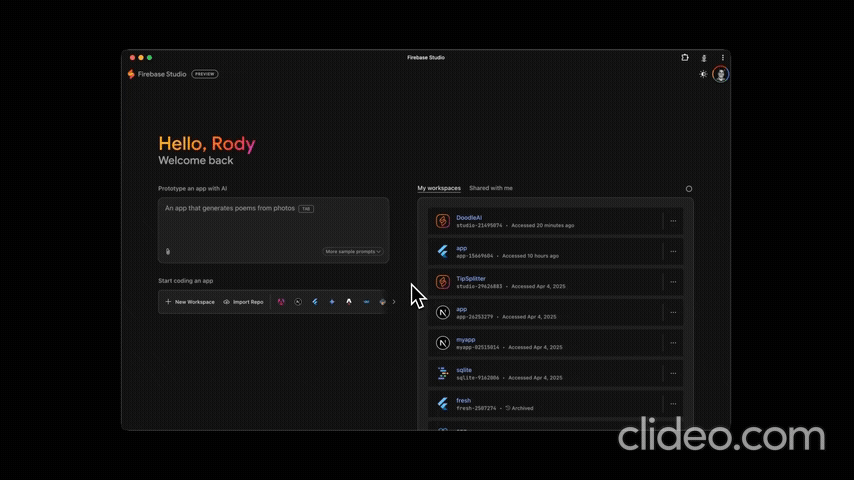Click Next.js icon of app-26253279 workspace
Screen dimensions: 854x480
(443, 312)
